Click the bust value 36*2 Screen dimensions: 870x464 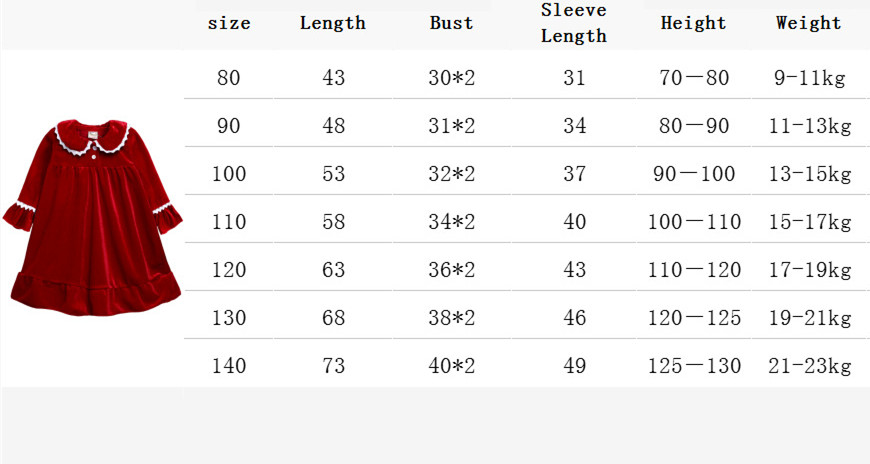pos(452,270)
